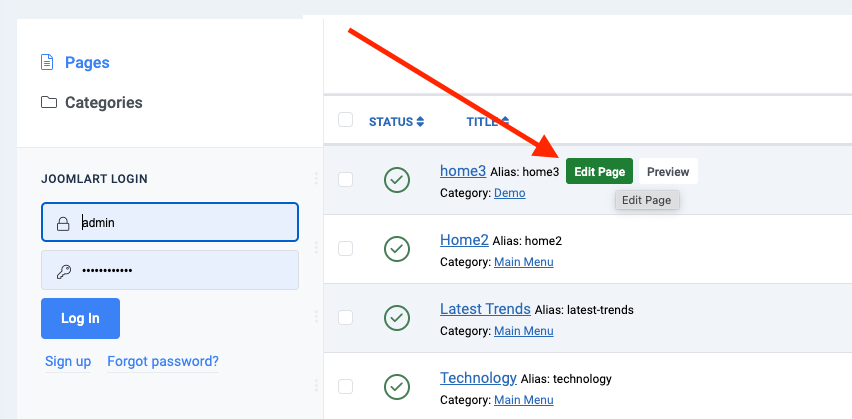Click the lock icon in username field
The height and width of the screenshot is (419, 852).
[x=62, y=223]
